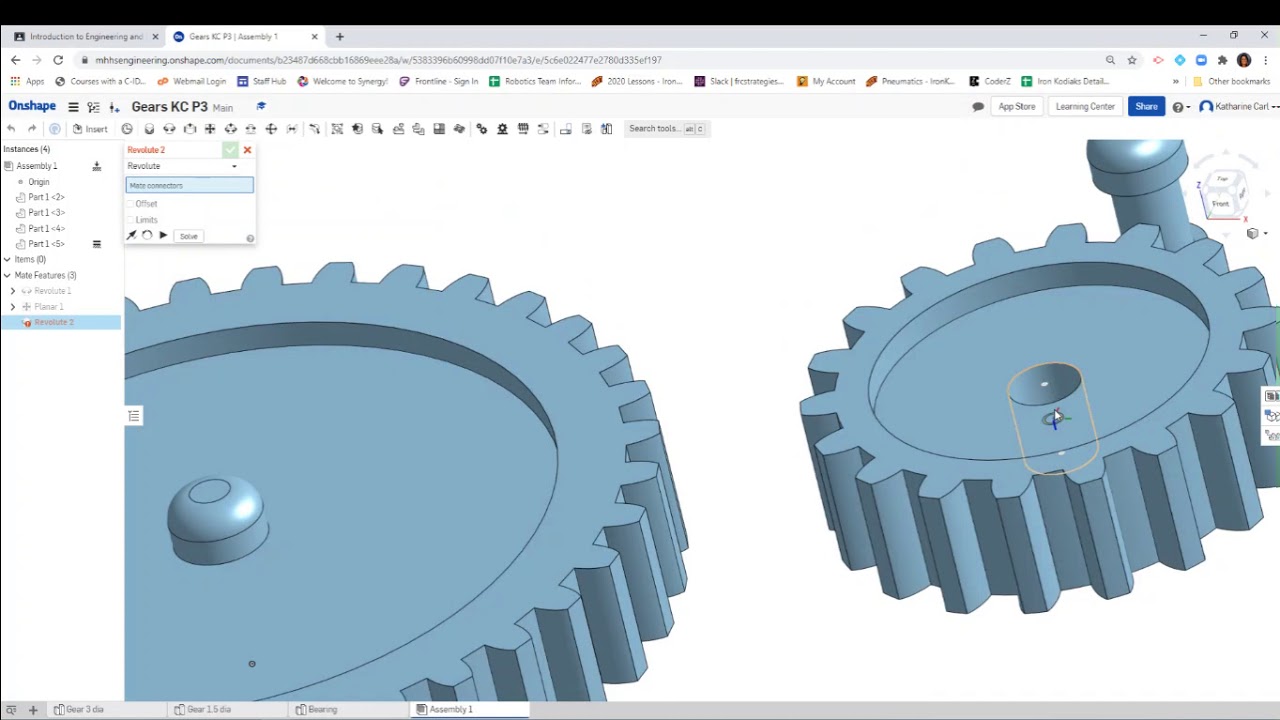The image size is (1280, 720).
Task: Expand the Revolute 1 mate feature
Action: (13, 291)
